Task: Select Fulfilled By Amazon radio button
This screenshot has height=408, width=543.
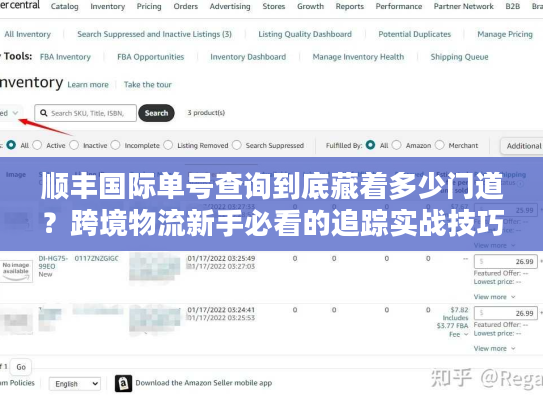Action: tap(397, 145)
